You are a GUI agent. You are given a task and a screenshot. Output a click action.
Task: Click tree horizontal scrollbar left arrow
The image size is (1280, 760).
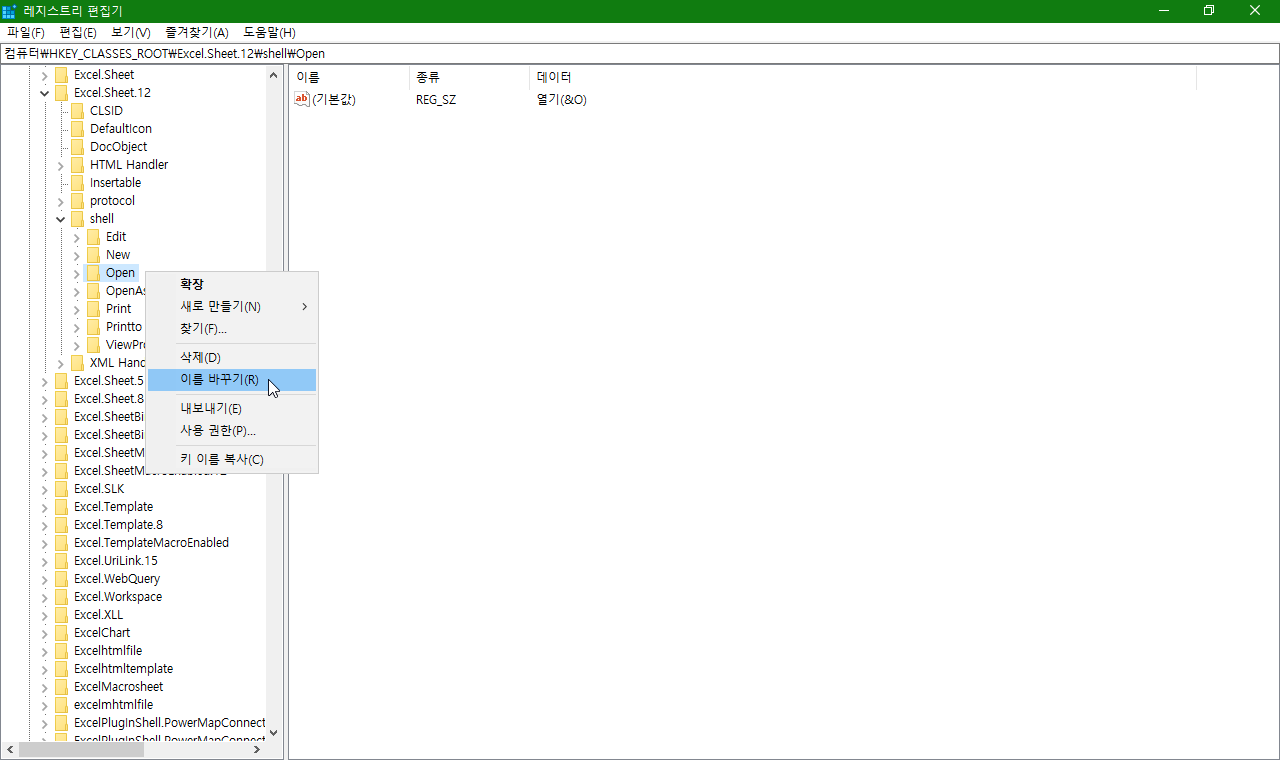10,749
